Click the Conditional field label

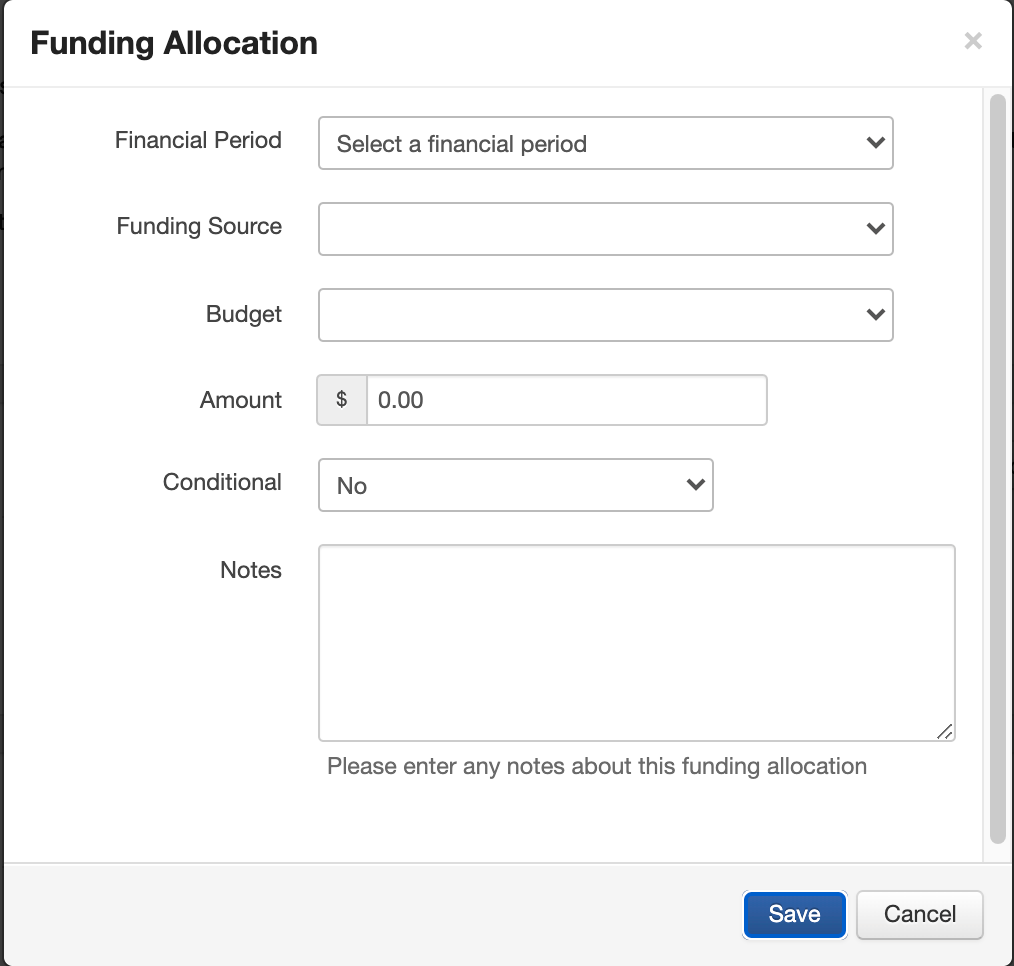[222, 482]
